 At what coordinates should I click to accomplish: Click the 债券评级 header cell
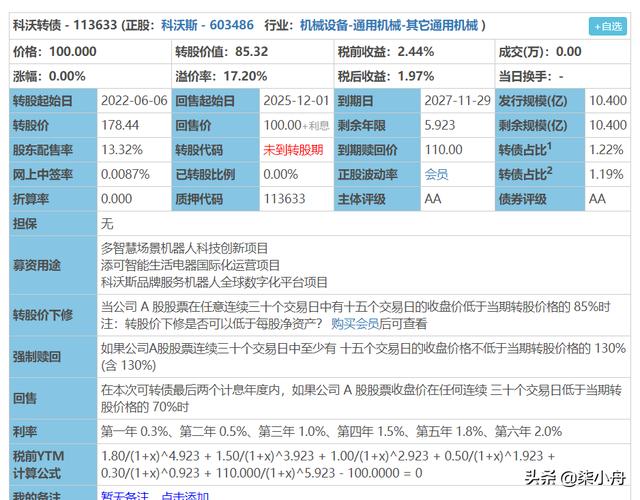(540, 199)
